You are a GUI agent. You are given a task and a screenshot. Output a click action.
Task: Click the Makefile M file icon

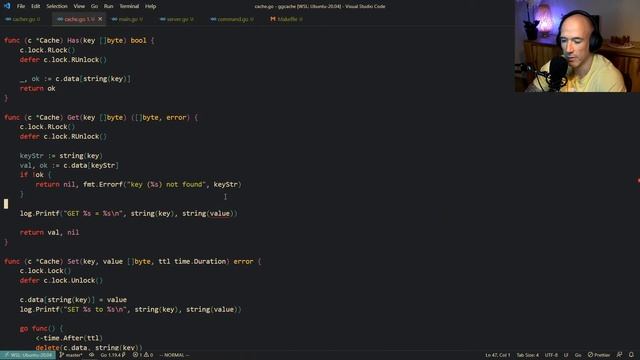(273, 19)
